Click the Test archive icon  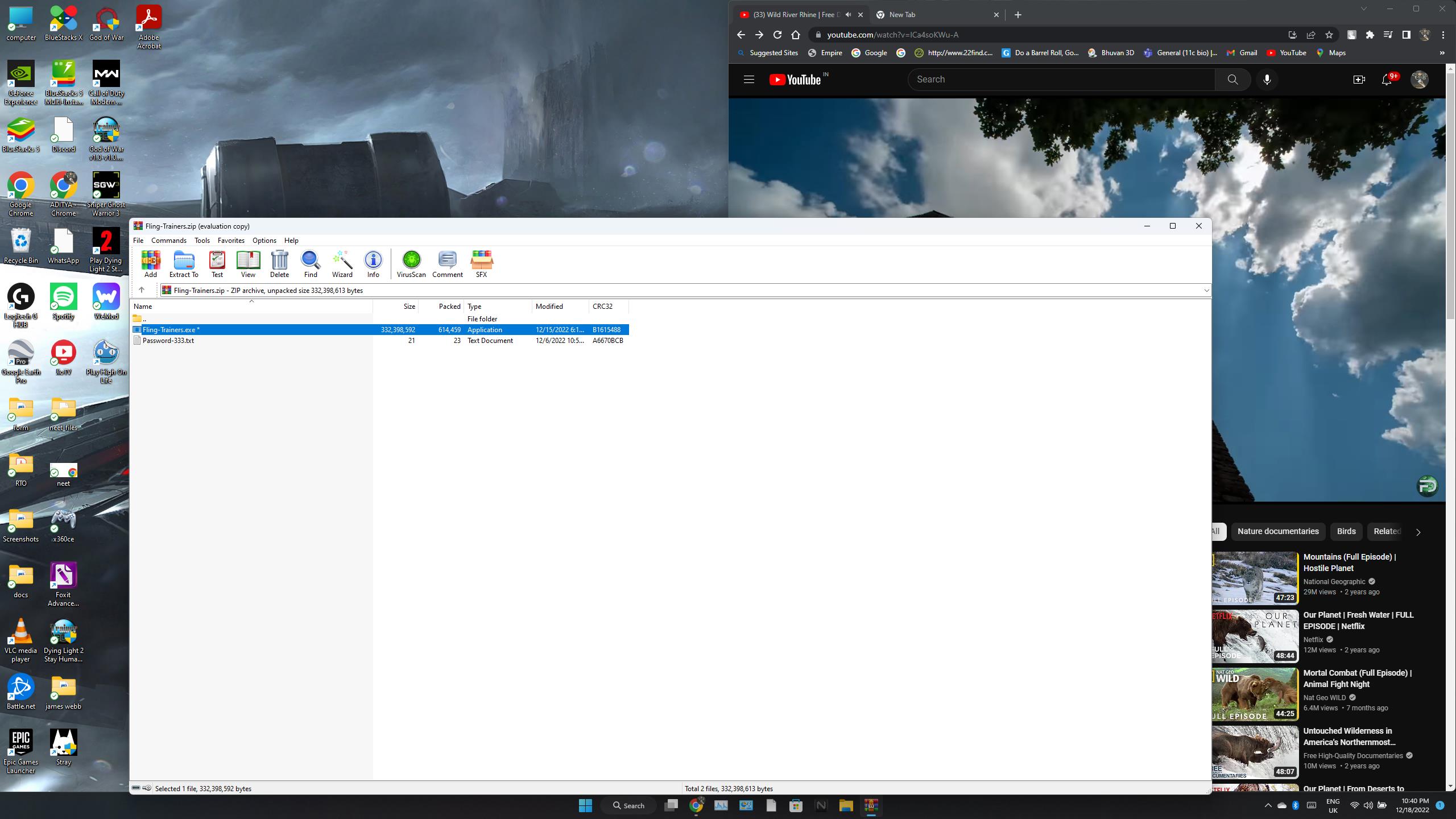(217, 264)
